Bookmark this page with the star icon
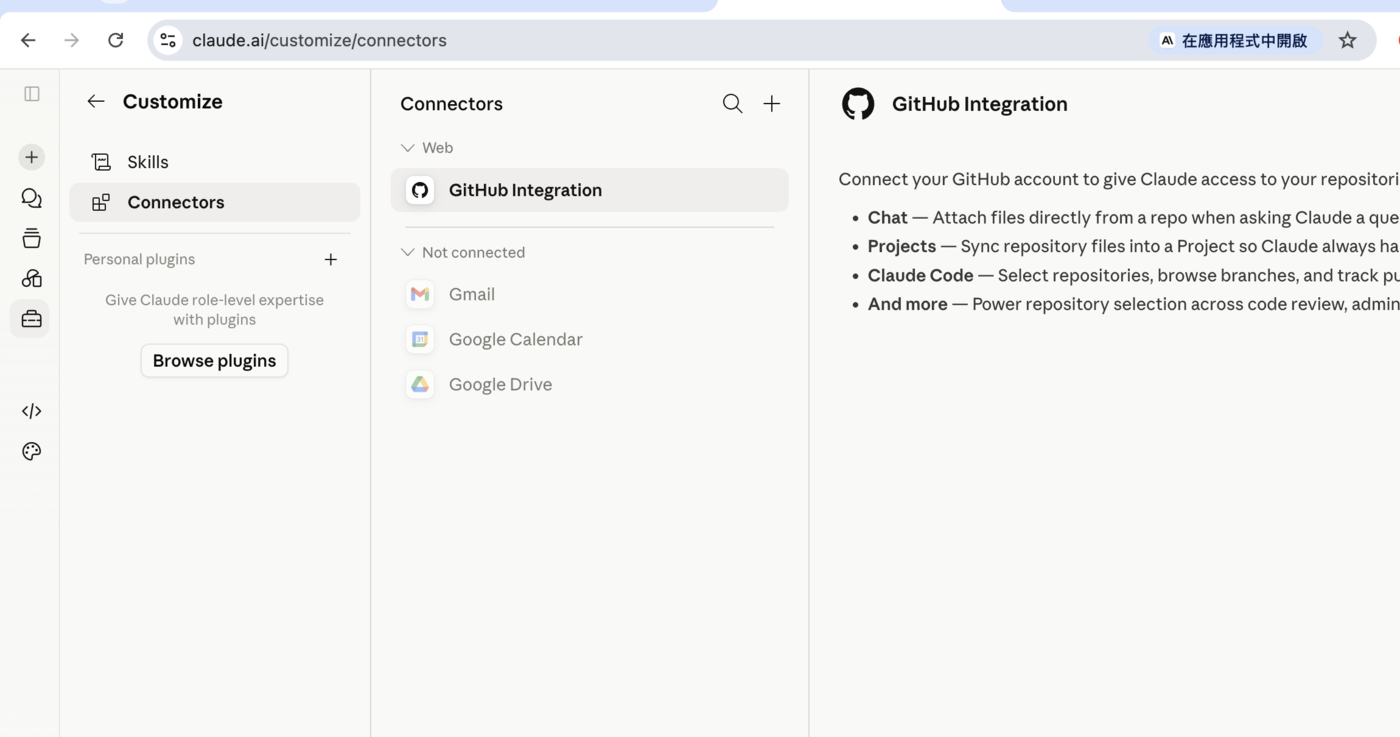This screenshot has height=737, width=1400. click(1348, 40)
